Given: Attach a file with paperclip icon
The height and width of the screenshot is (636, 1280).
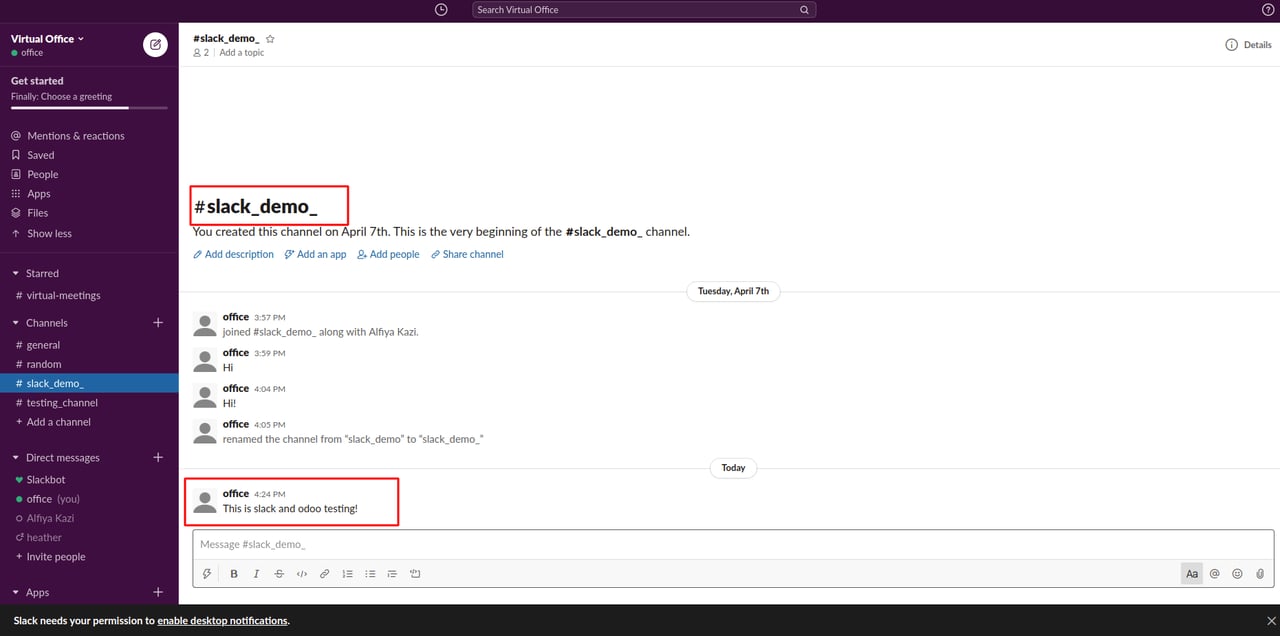Looking at the screenshot, I should pos(1260,574).
